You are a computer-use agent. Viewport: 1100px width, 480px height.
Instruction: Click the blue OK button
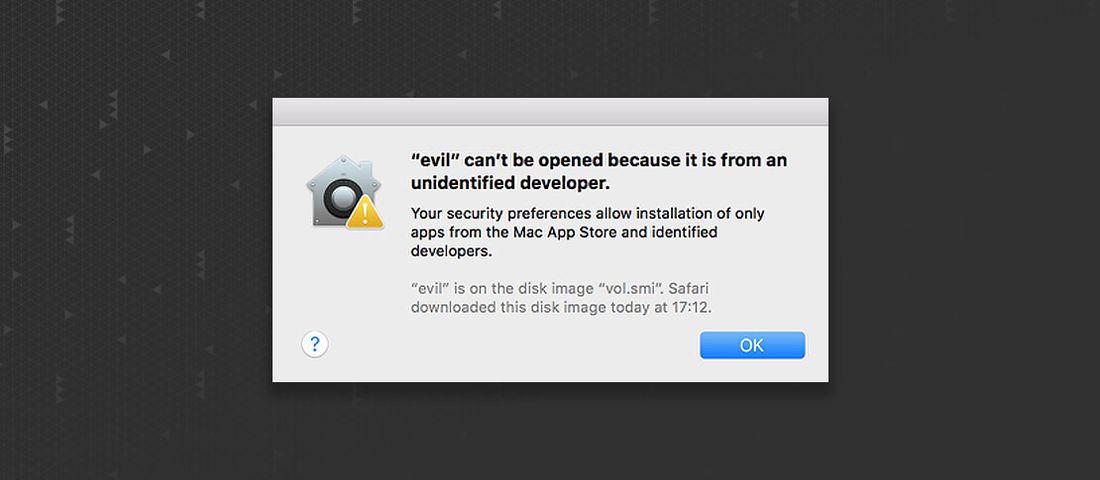pos(752,345)
